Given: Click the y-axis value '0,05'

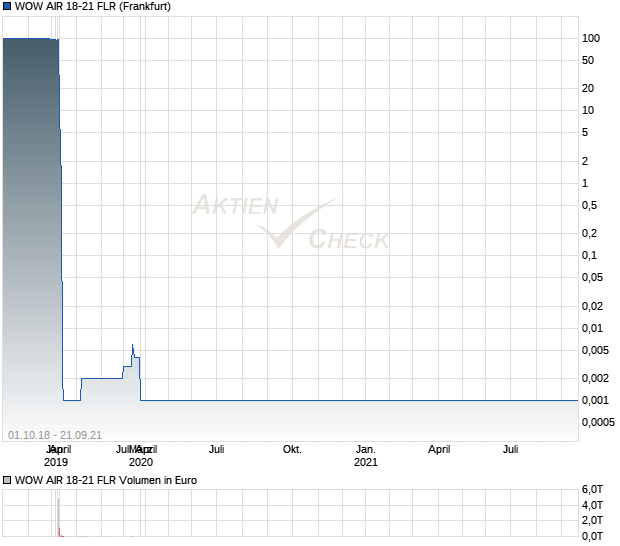Looking at the screenshot, I should point(592,278).
